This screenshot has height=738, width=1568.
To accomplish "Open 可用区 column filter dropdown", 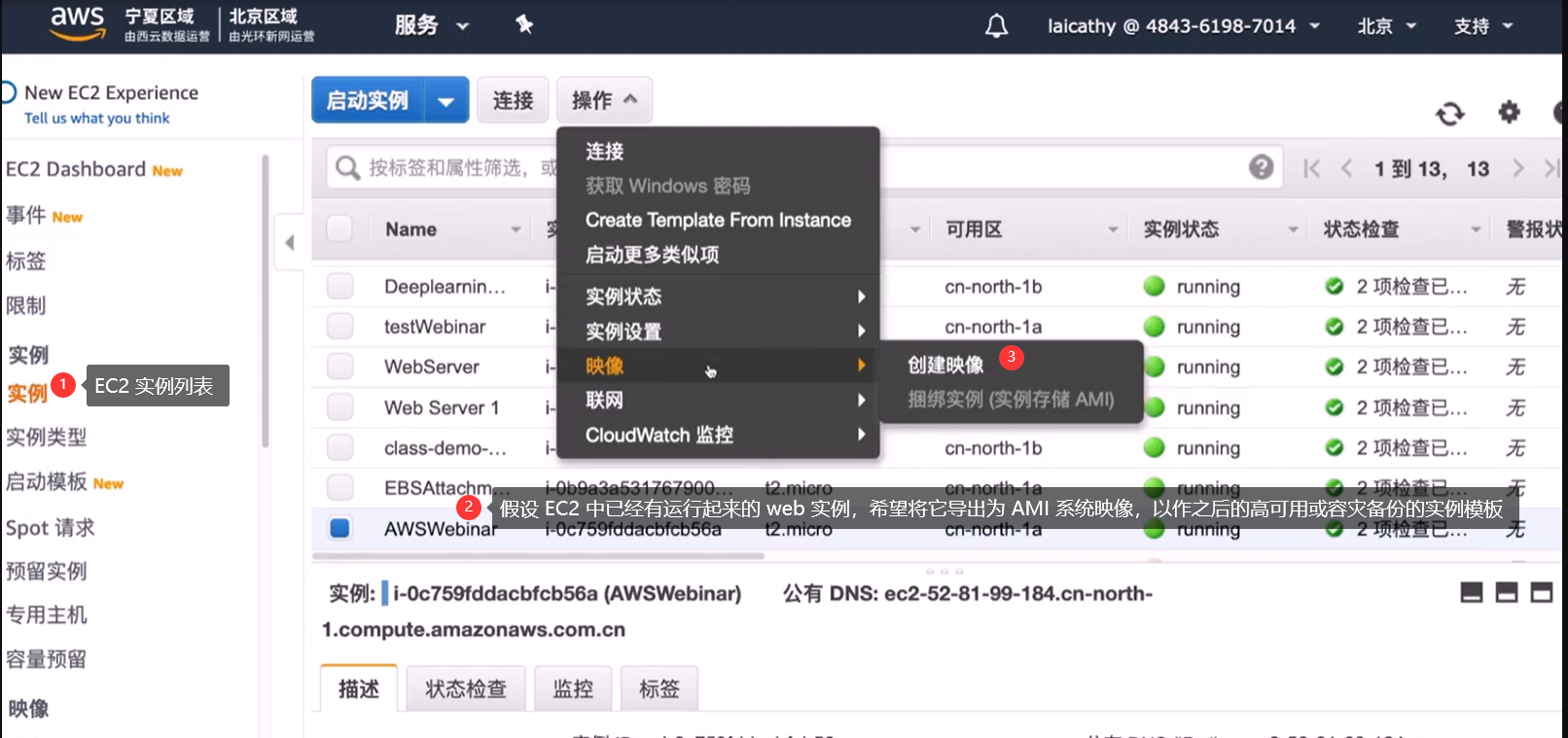I will pyautogui.click(x=1113, y=229).
